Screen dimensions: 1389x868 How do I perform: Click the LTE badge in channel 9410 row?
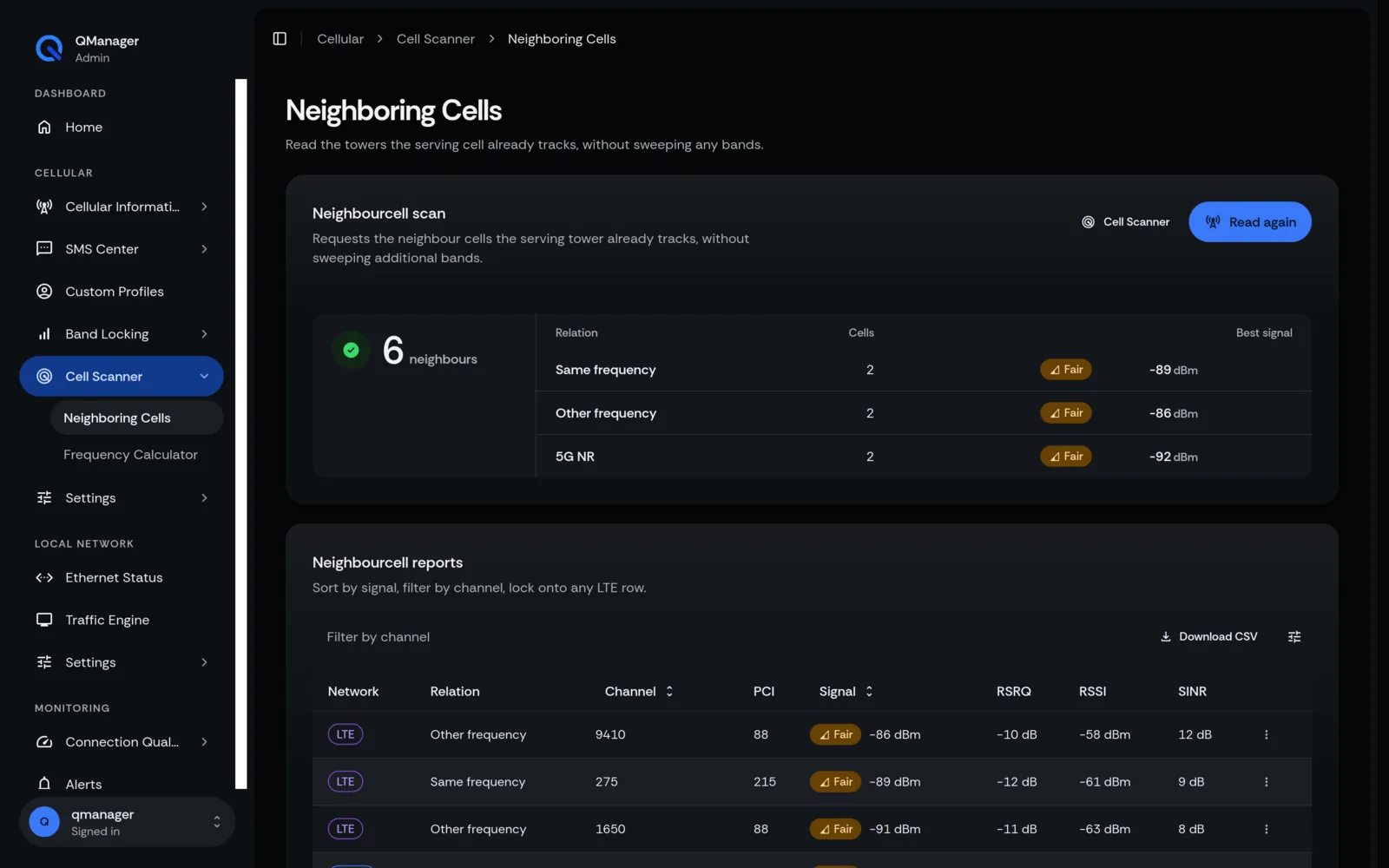[x=346, y=735]
